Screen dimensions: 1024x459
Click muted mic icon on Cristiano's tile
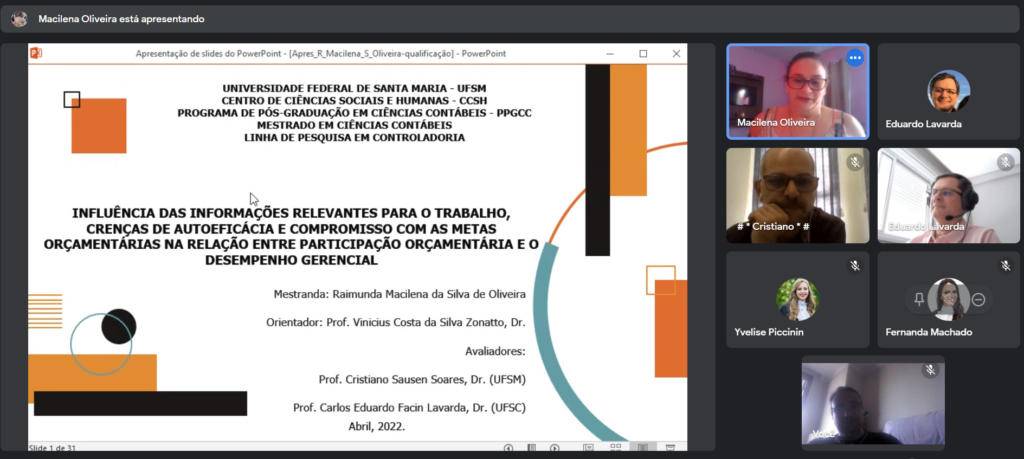point(854,162)
